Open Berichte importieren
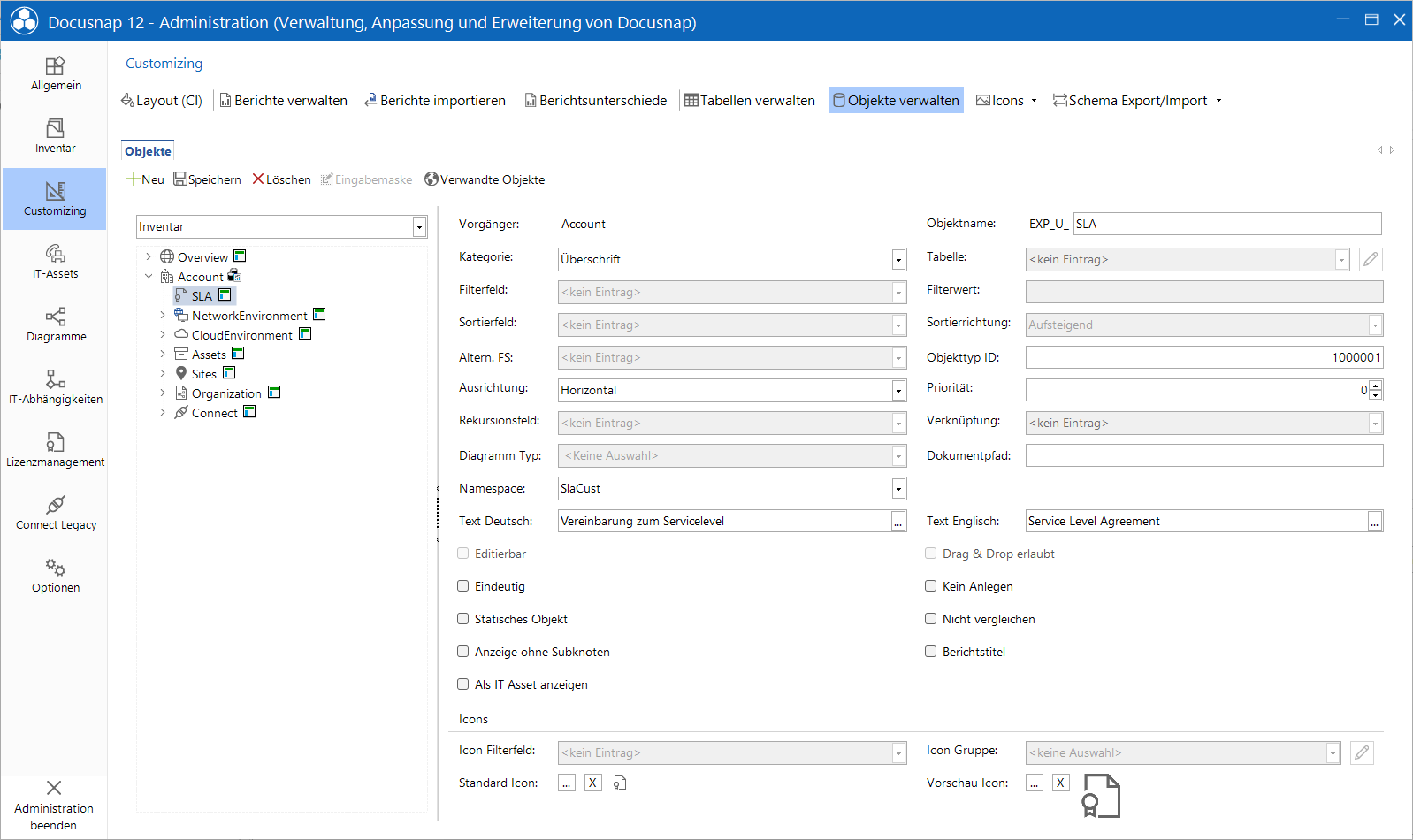Screen dimensions: 1413x840 [x=435, y=101]
